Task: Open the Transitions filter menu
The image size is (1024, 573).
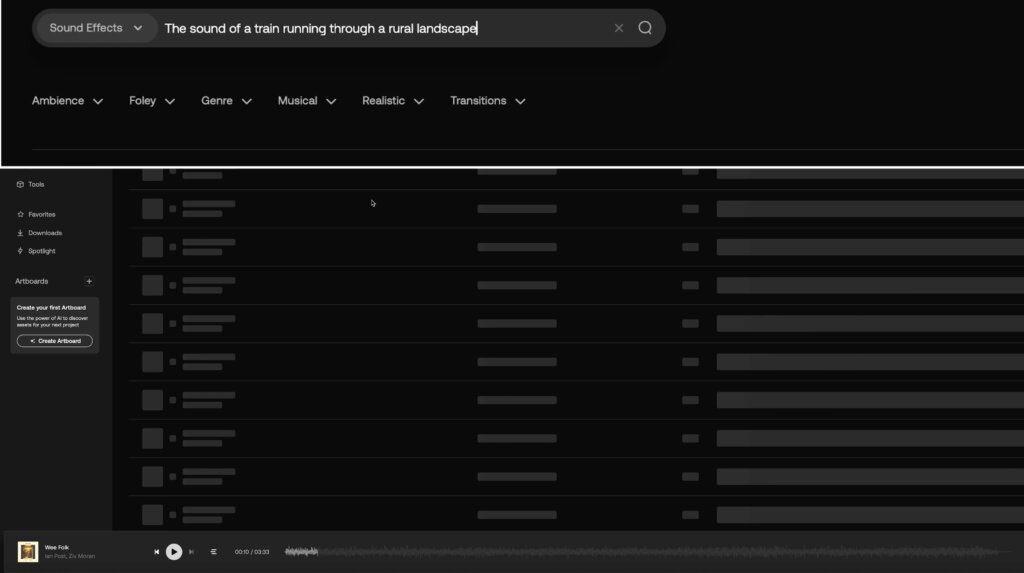Action: (487, 101)
